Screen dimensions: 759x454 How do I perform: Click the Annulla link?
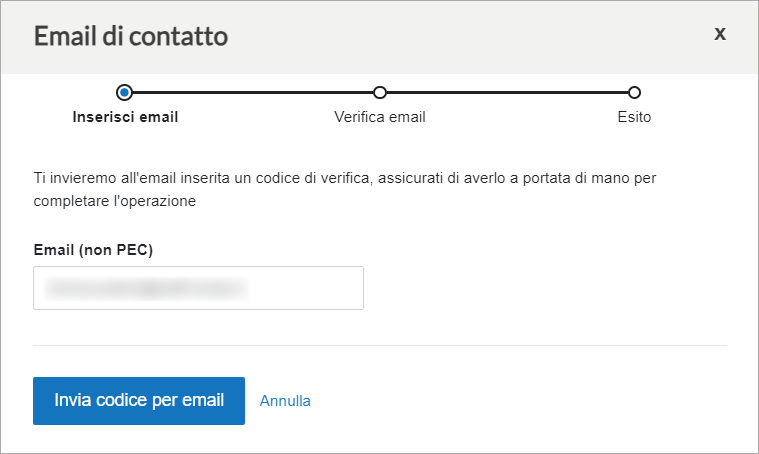coord(285,401)
